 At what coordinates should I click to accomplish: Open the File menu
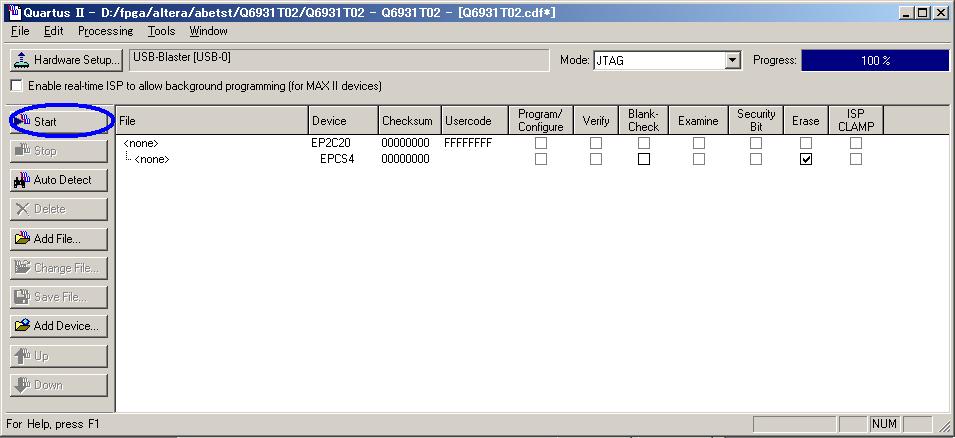point(20,31)
